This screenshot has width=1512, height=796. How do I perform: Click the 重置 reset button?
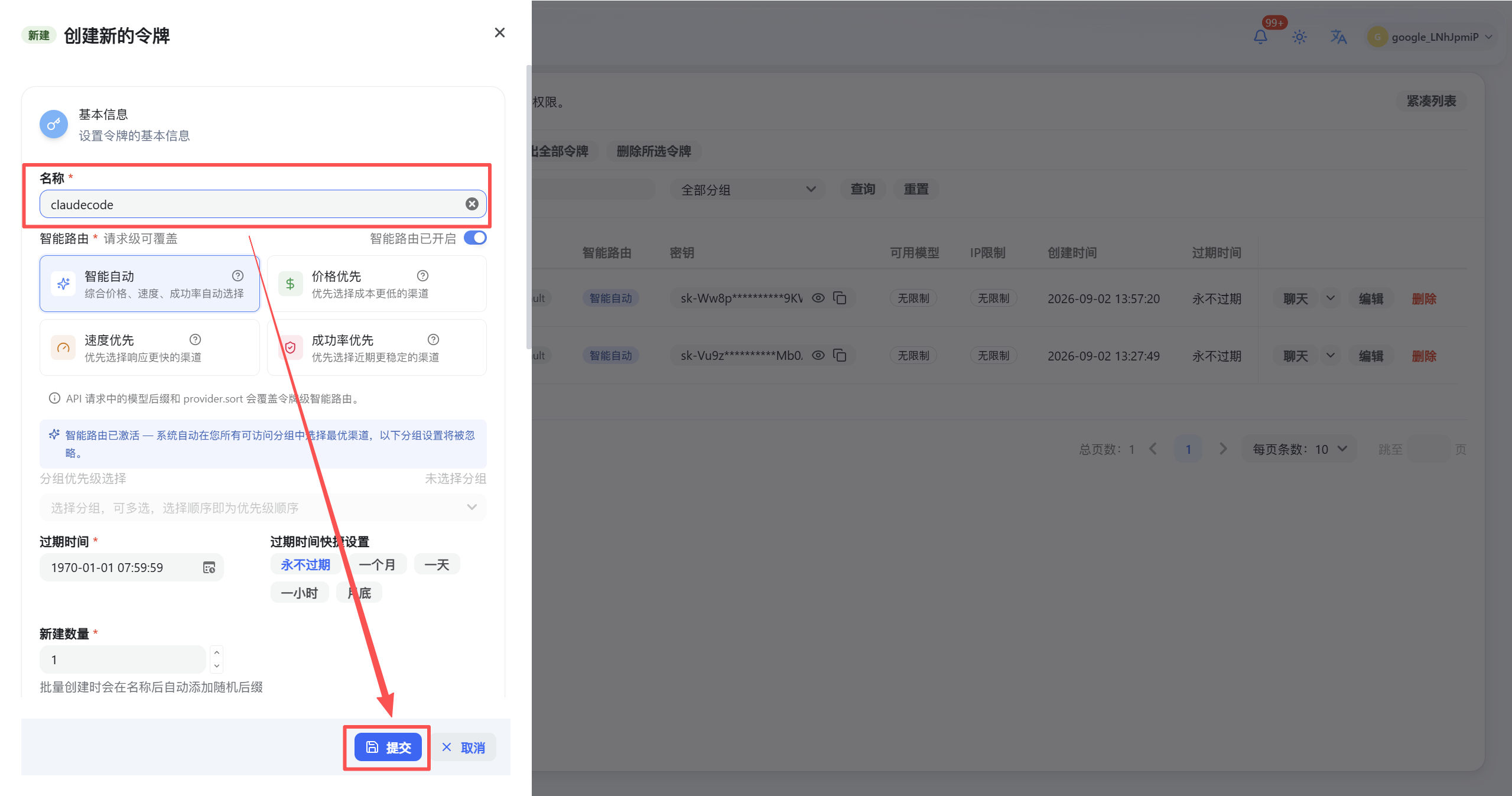point(916,189)
